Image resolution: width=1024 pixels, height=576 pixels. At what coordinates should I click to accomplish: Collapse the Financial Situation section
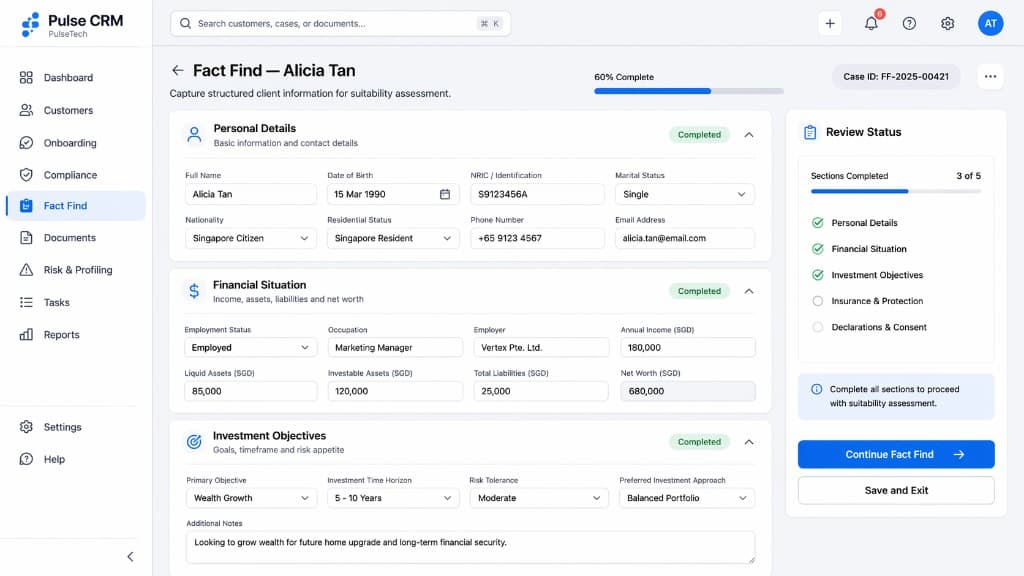point(749,291)
